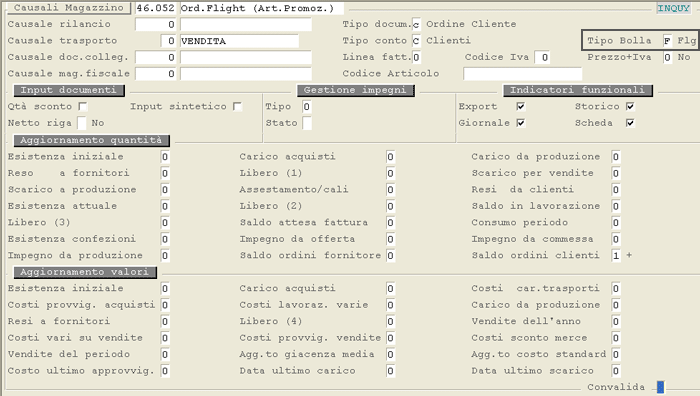This screenshot has height=396, width=700.
Task: Select the Input documenti section header
Action: point(69,90)
